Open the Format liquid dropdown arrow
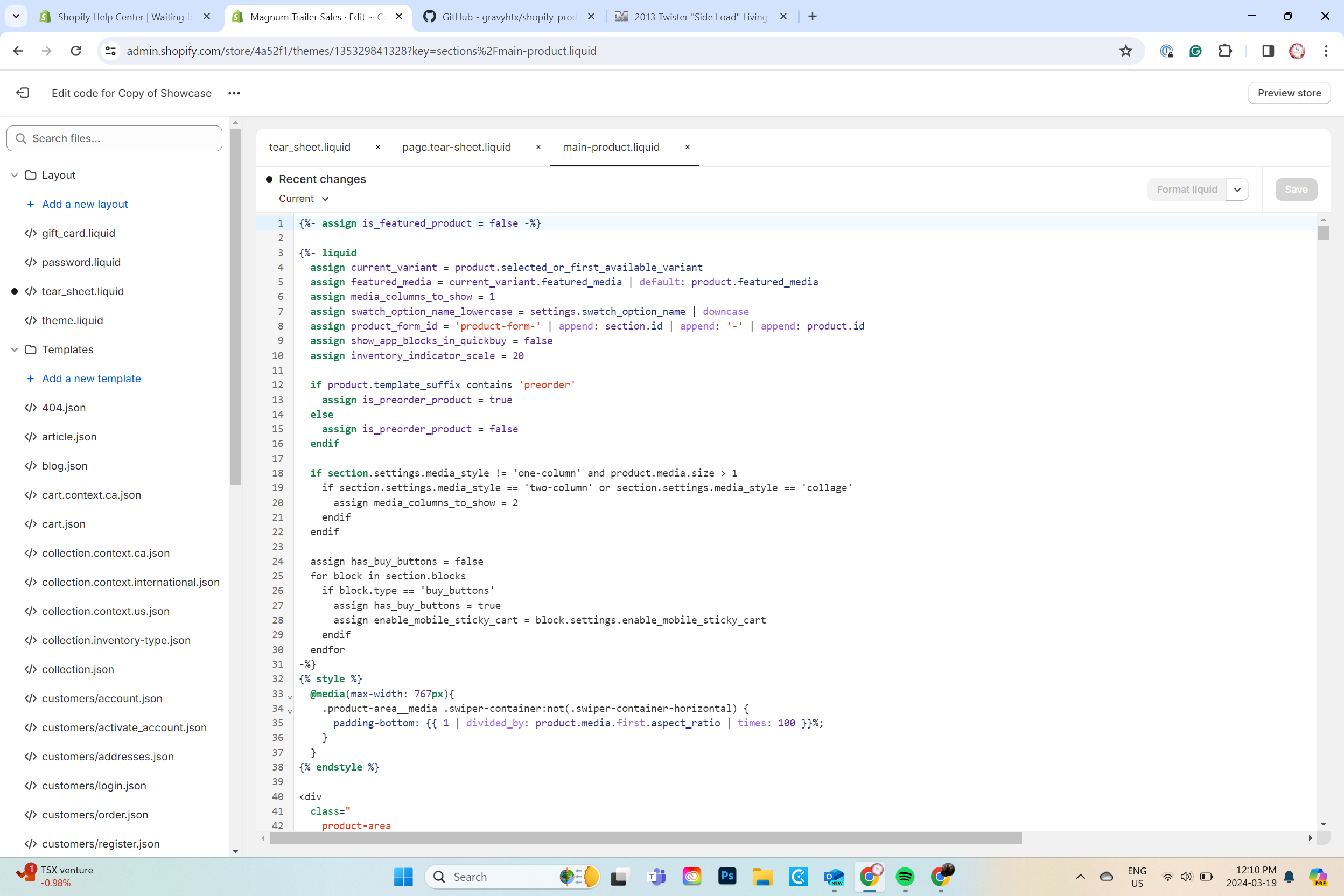The height and width of the screenshot is (896, 1344). click(1237, 189)
